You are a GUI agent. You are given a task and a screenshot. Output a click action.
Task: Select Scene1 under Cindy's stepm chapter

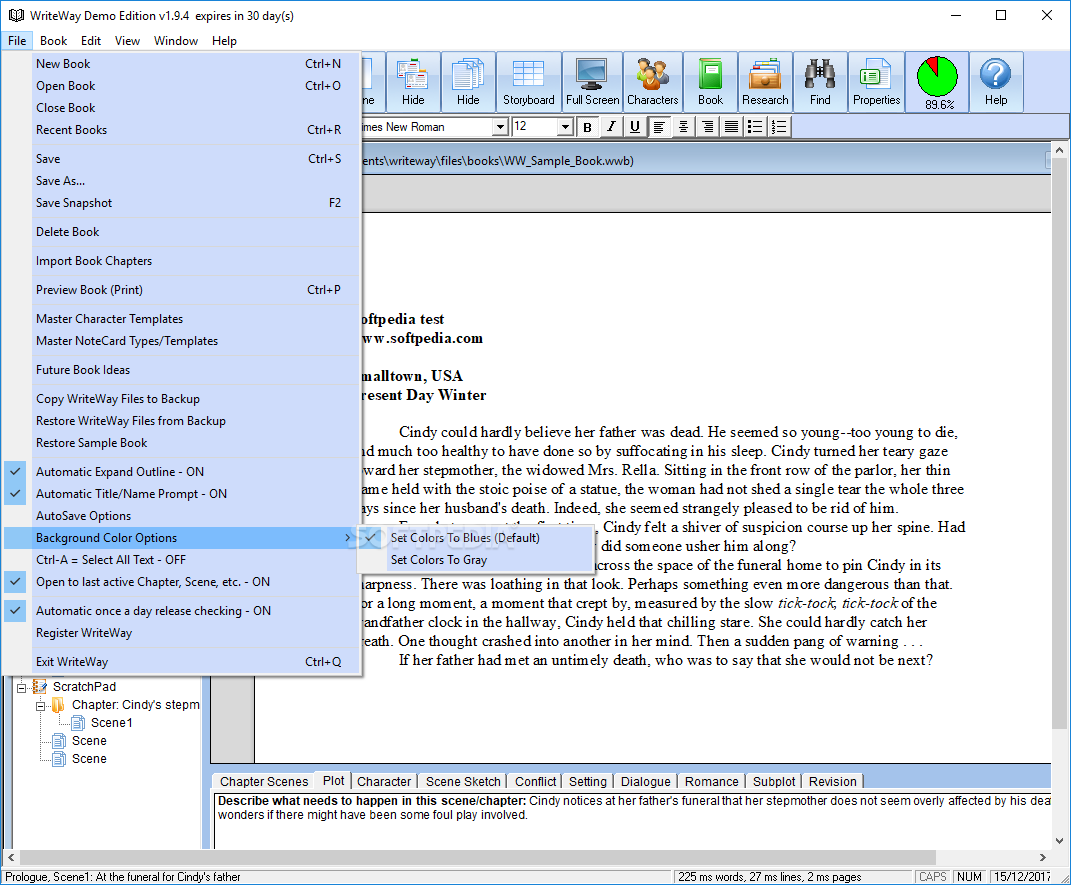tap(111, 722)
